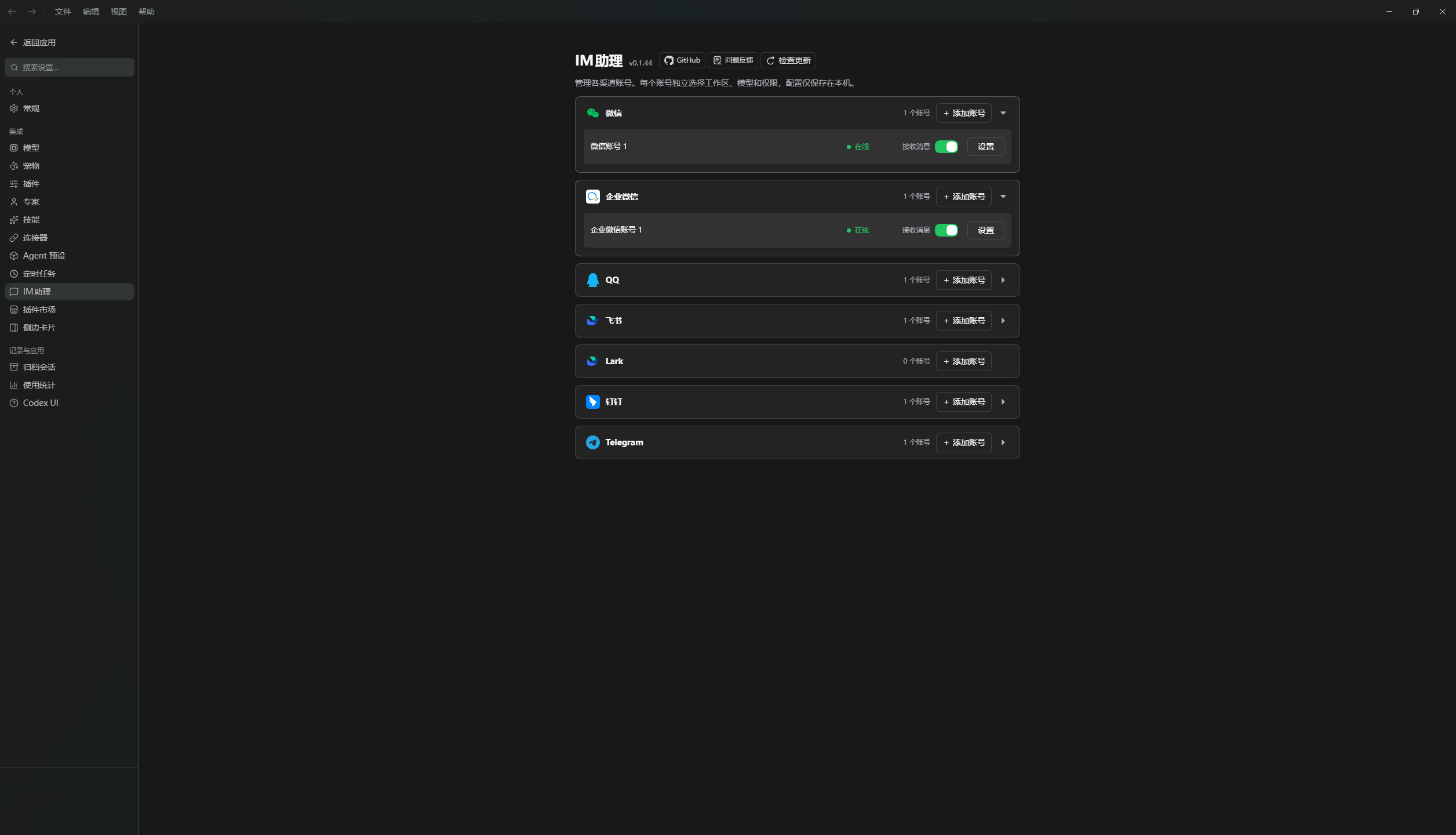Click the 钉钉 channel icon
1456x835 pixels.
pos(592,402)
